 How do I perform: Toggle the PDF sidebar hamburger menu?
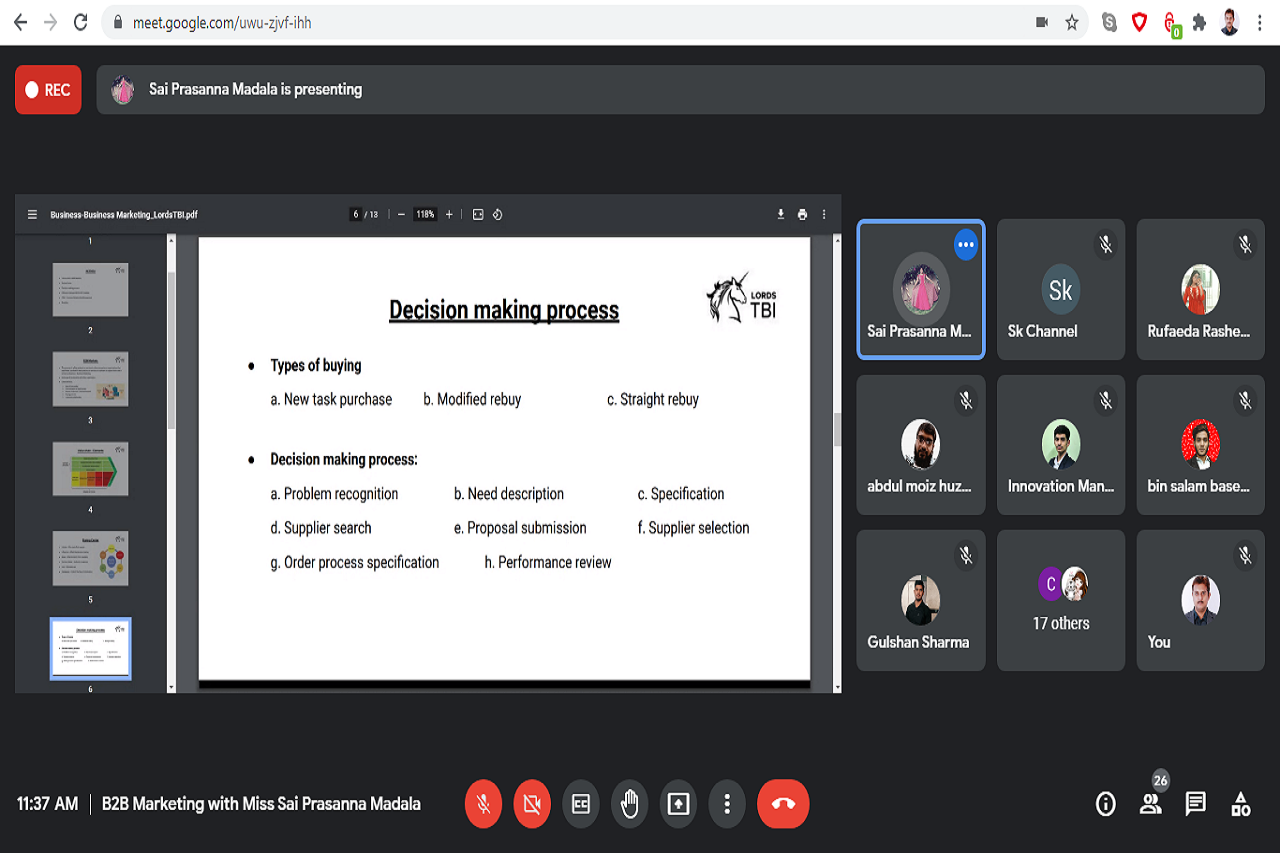point(32,214)
